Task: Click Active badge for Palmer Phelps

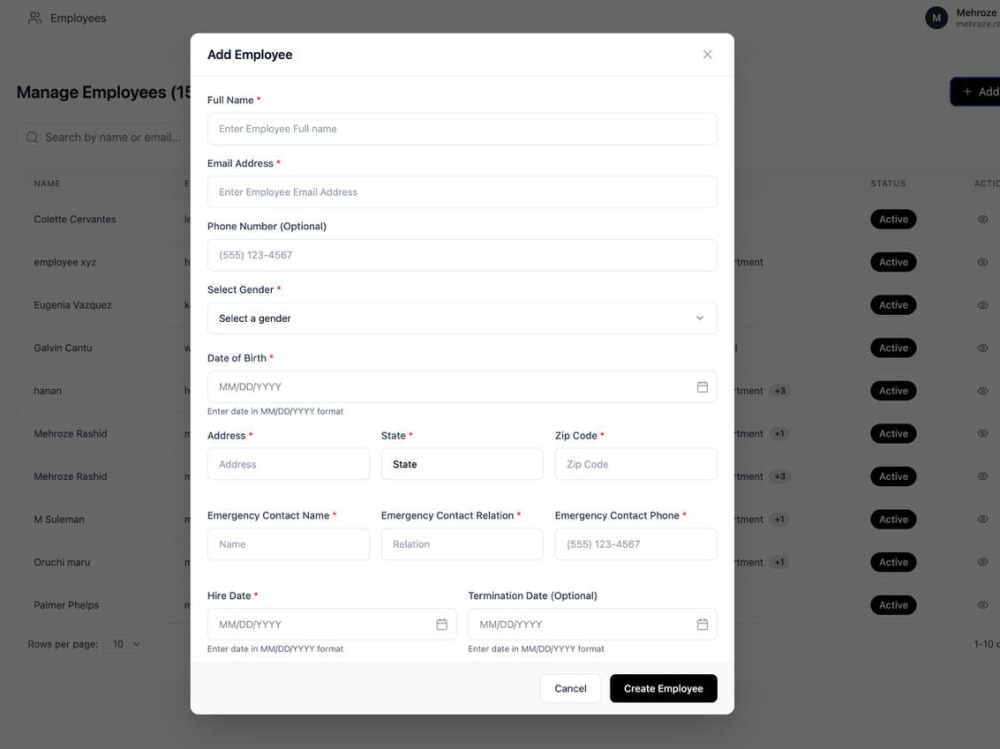Action: 893,605
